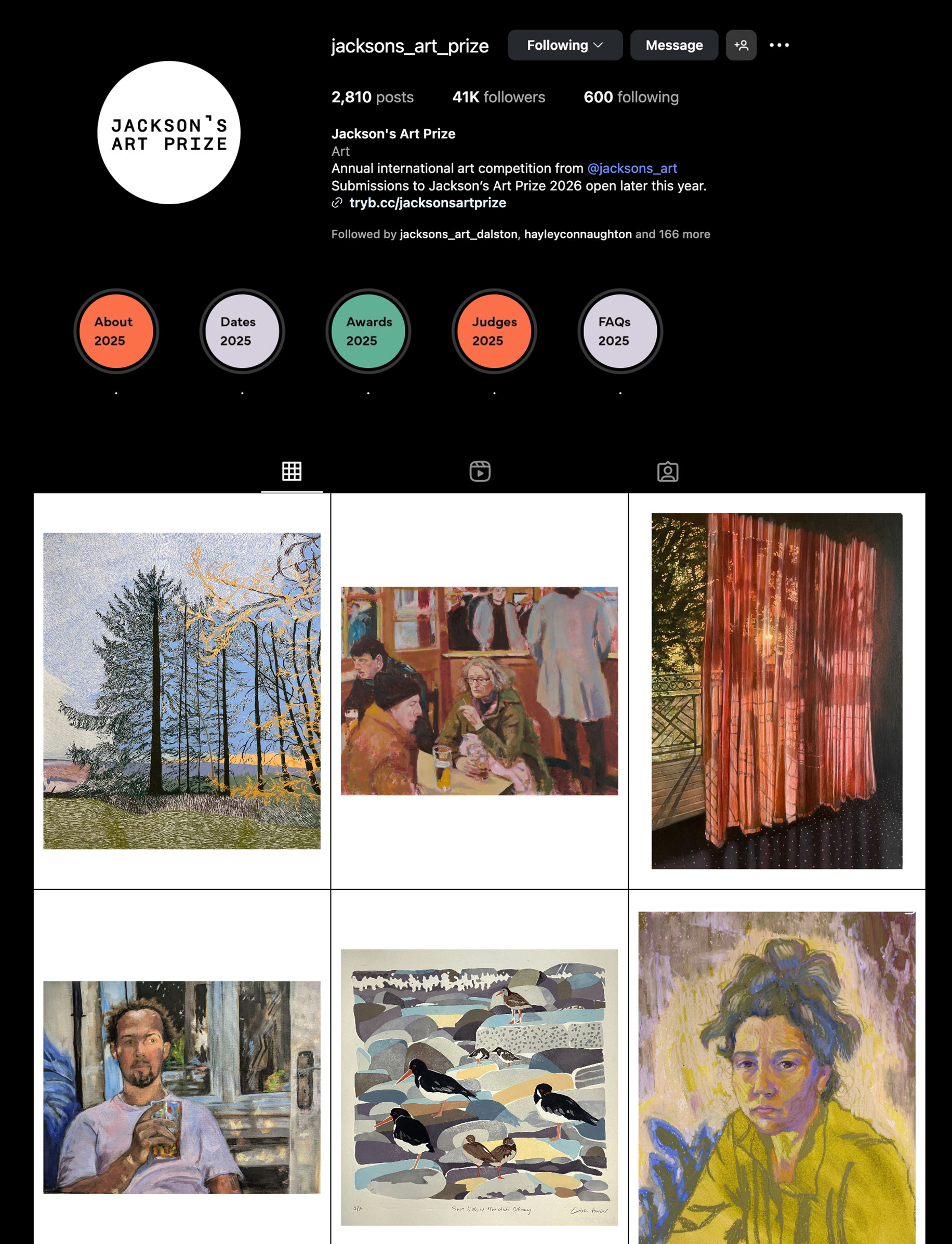952x1244 pixels.
Task: Switch to the Reels tab
Action: 480,471
